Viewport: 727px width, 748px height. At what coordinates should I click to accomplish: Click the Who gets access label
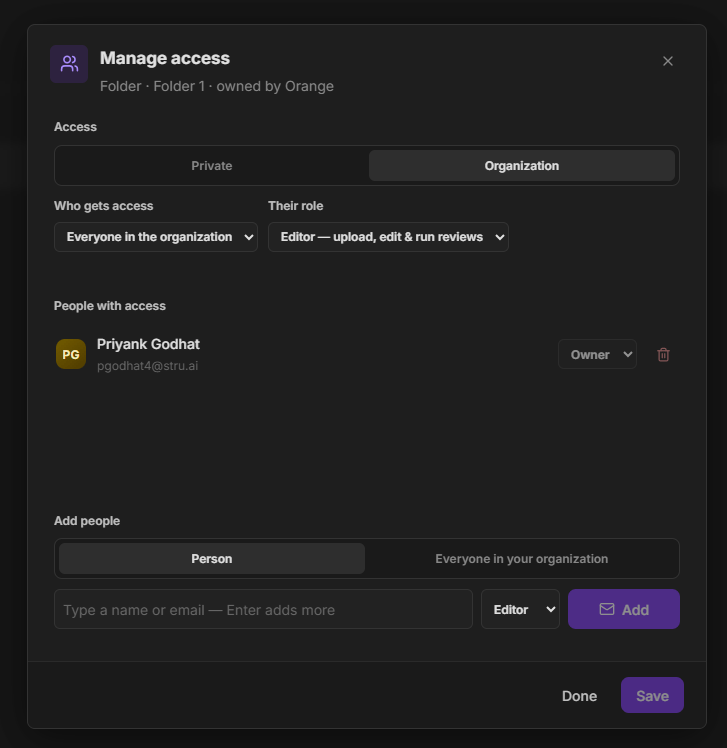click(x=104, y=206)
